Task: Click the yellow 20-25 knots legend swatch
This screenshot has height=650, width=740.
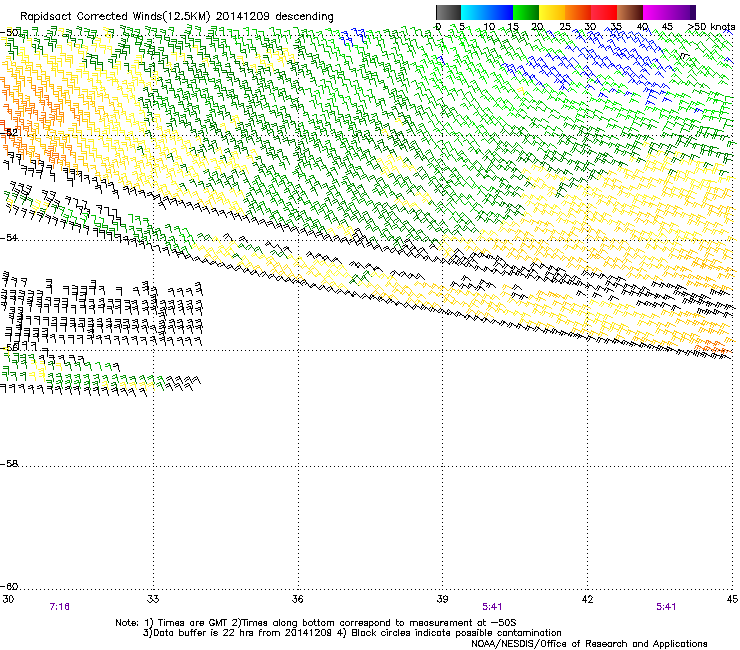Action: [552, 12]
